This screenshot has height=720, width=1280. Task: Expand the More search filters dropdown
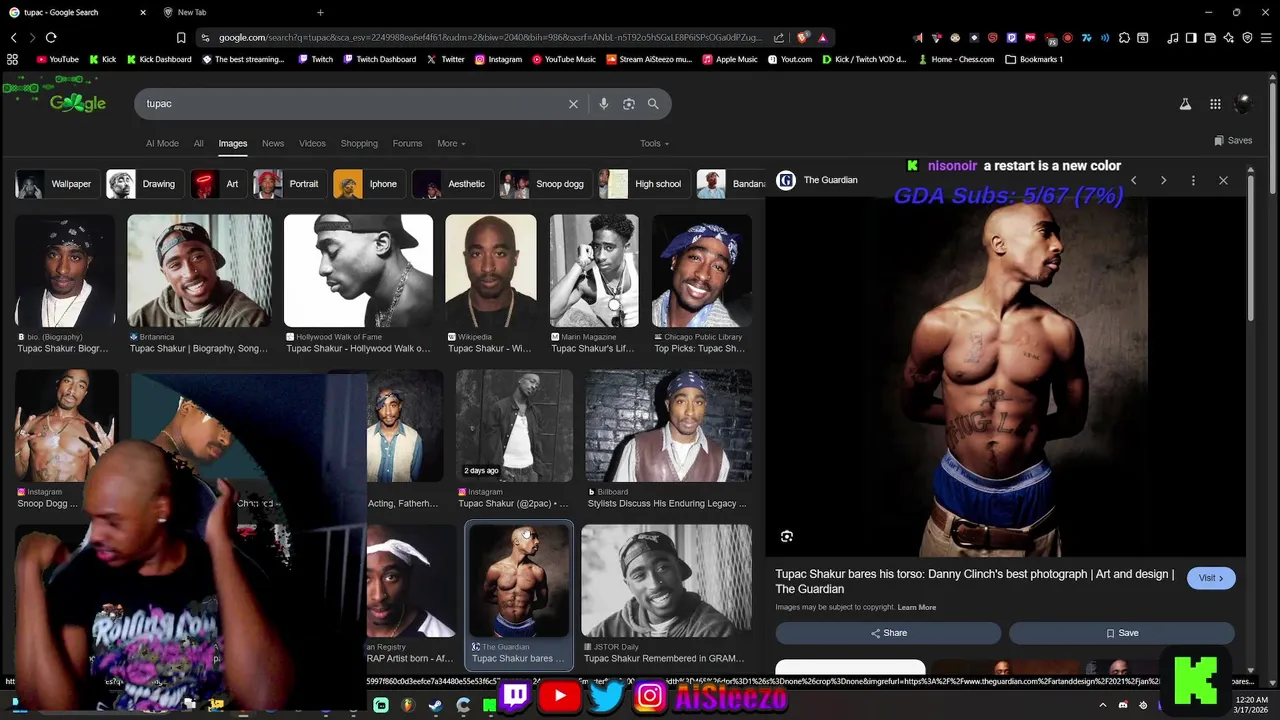[451, 144]
